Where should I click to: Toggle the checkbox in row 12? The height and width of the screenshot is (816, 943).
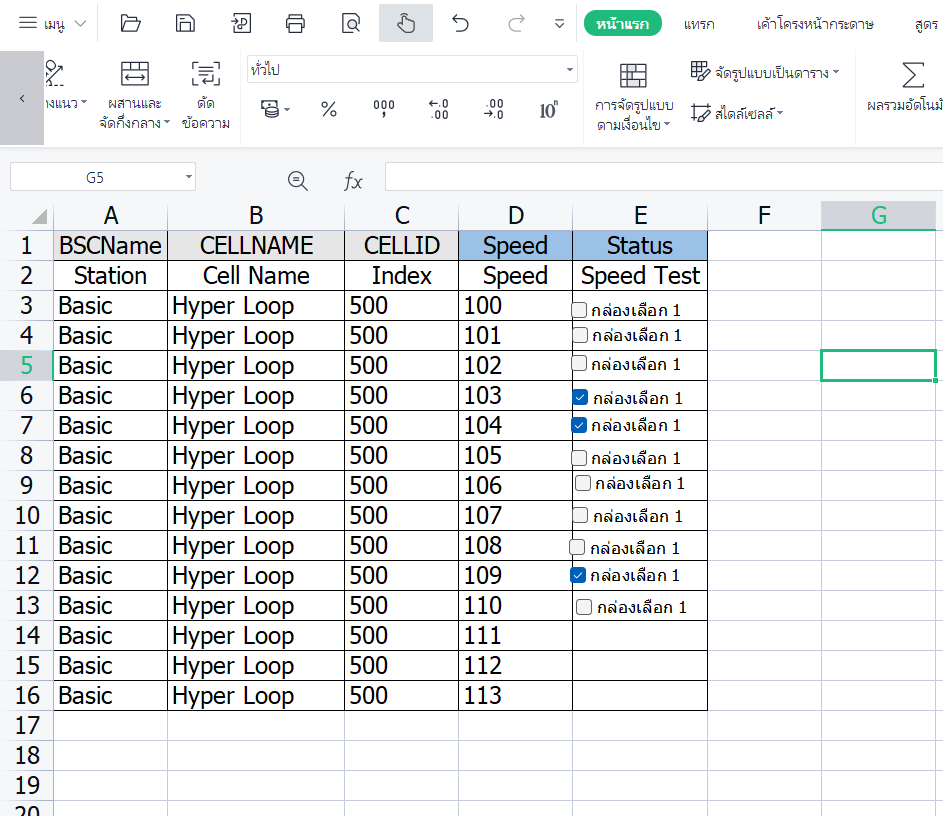click(x=577, y=574)
